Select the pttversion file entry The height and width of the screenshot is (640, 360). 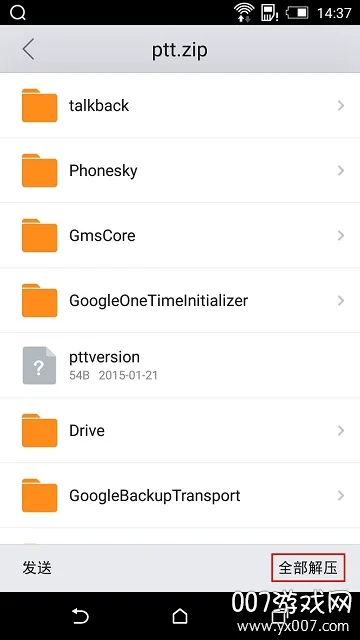tap(180, 365)
